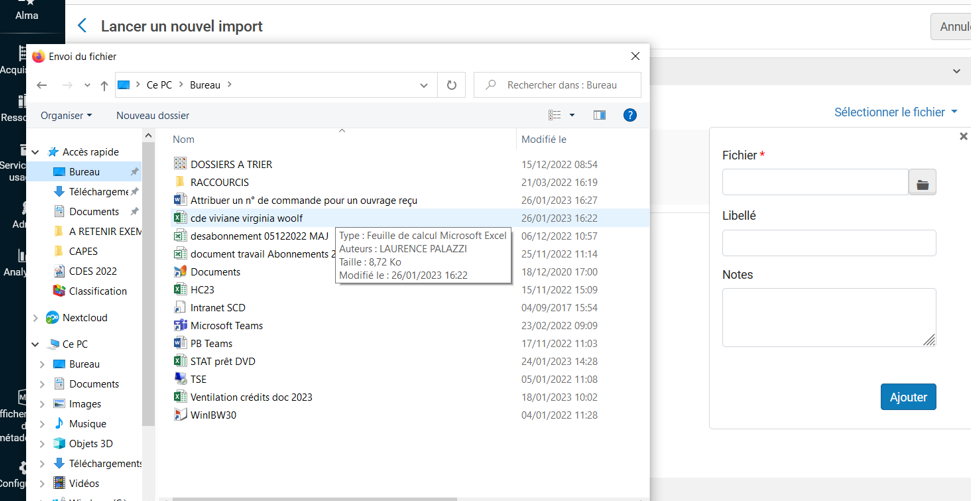The height and width of the screenshot is (501, 977).
Task: Open the Sélectionner le fichier dropdown
Action: (x=895, y=112)
